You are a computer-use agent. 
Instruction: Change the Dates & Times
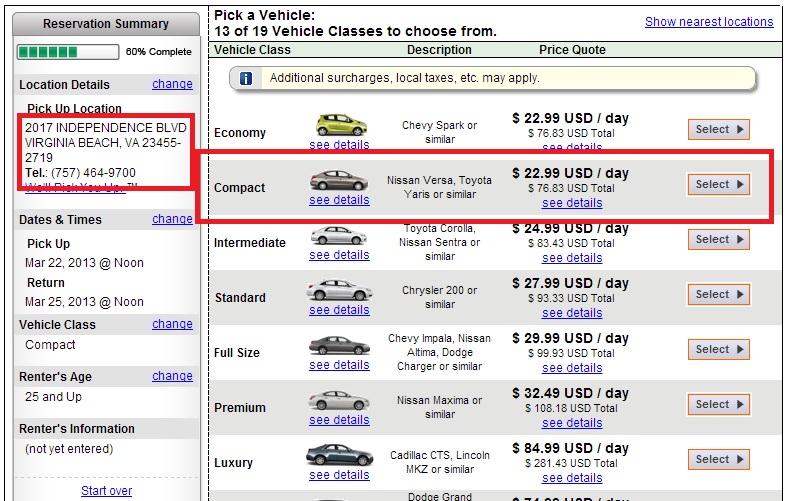pyautogui.click(x=172, y=219)
